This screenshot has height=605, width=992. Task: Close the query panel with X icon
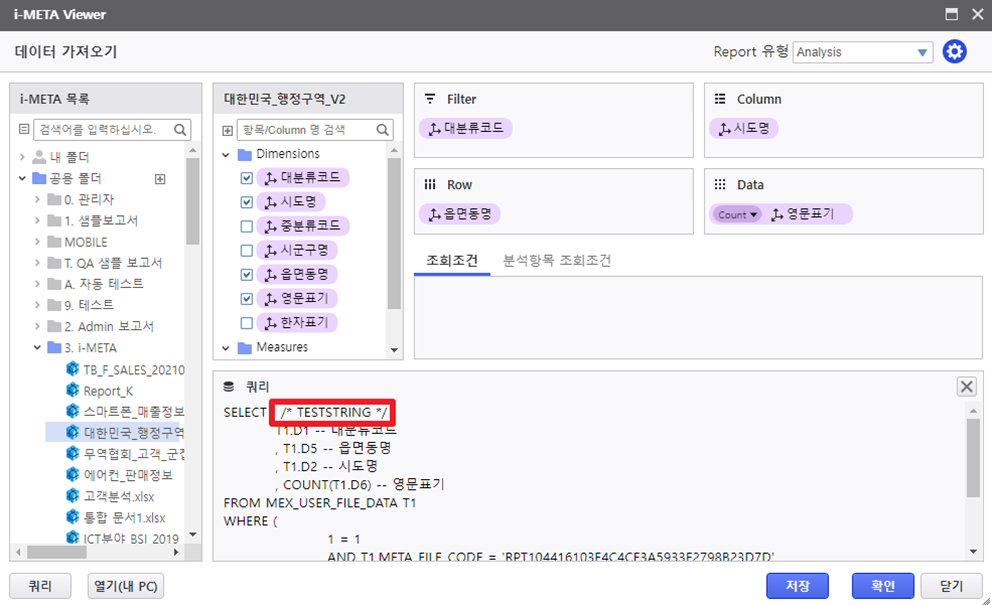pos(966,387)
